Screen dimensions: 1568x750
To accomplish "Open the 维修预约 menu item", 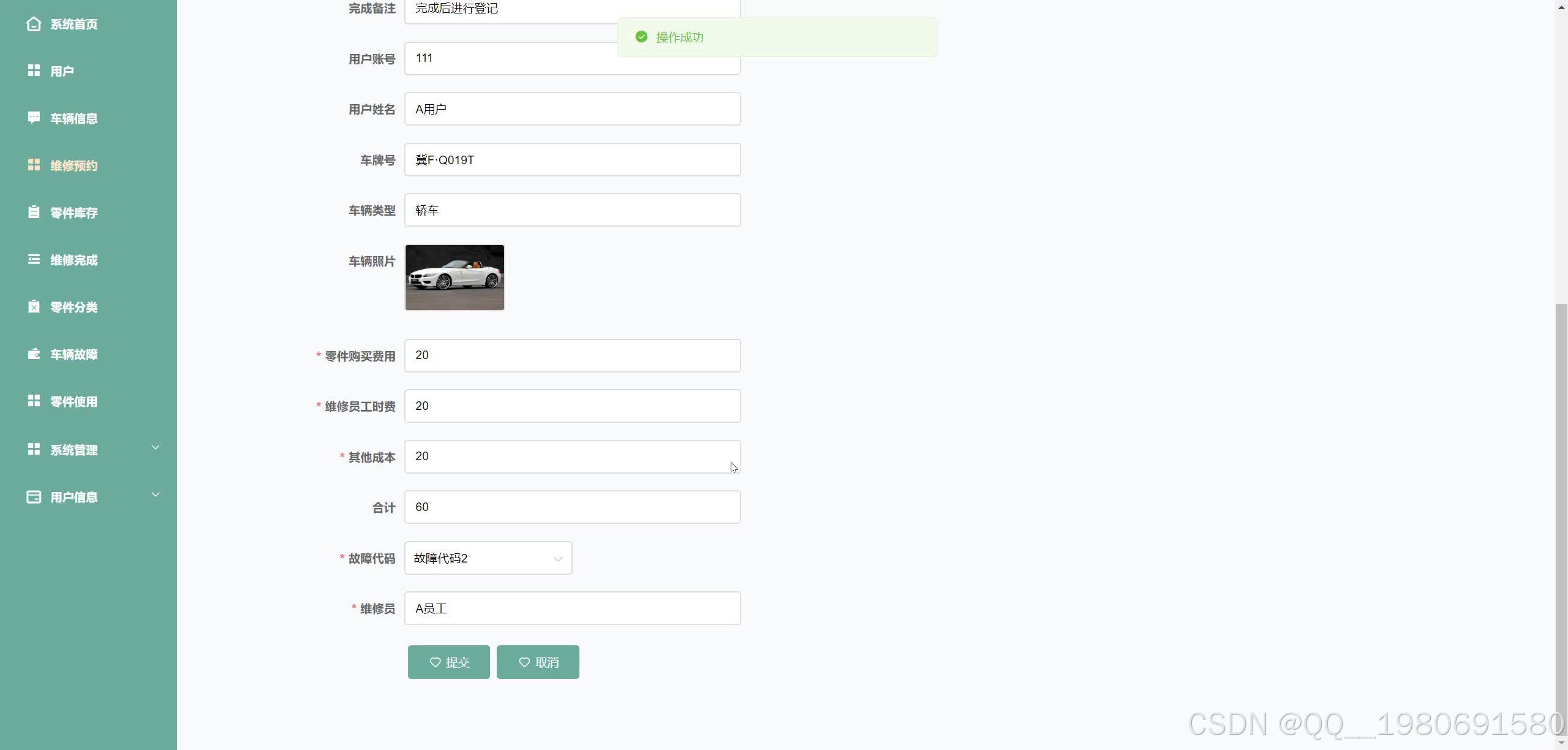I will click(x=73, y=165).
